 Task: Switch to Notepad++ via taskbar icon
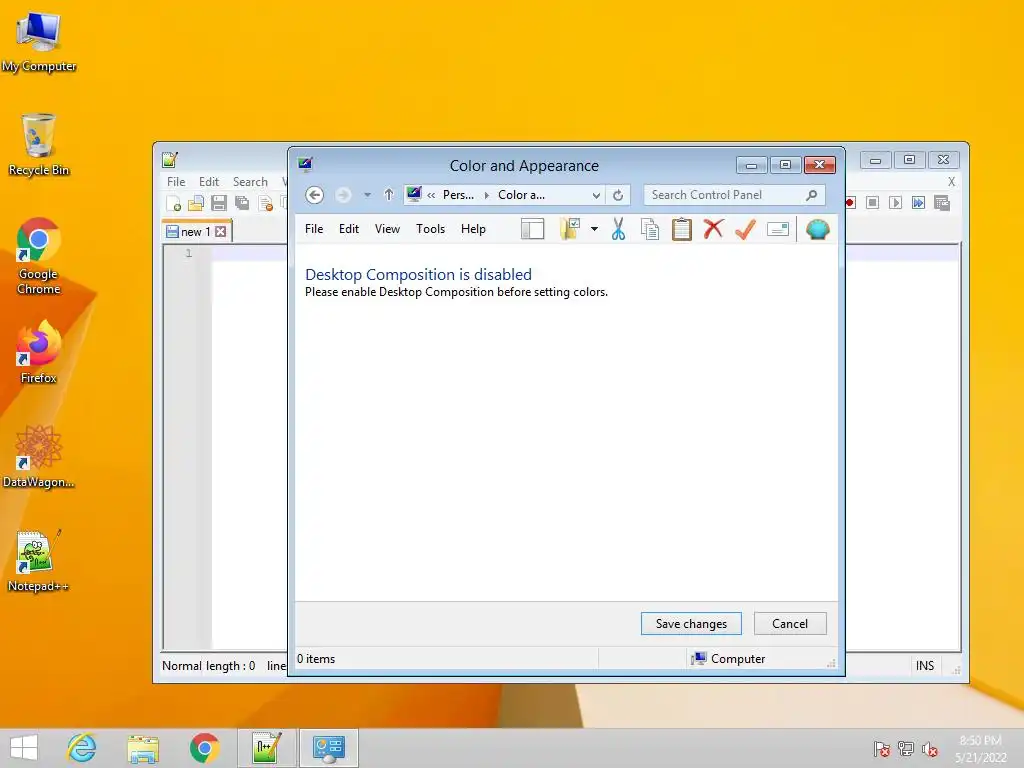[x=266, y=748]
